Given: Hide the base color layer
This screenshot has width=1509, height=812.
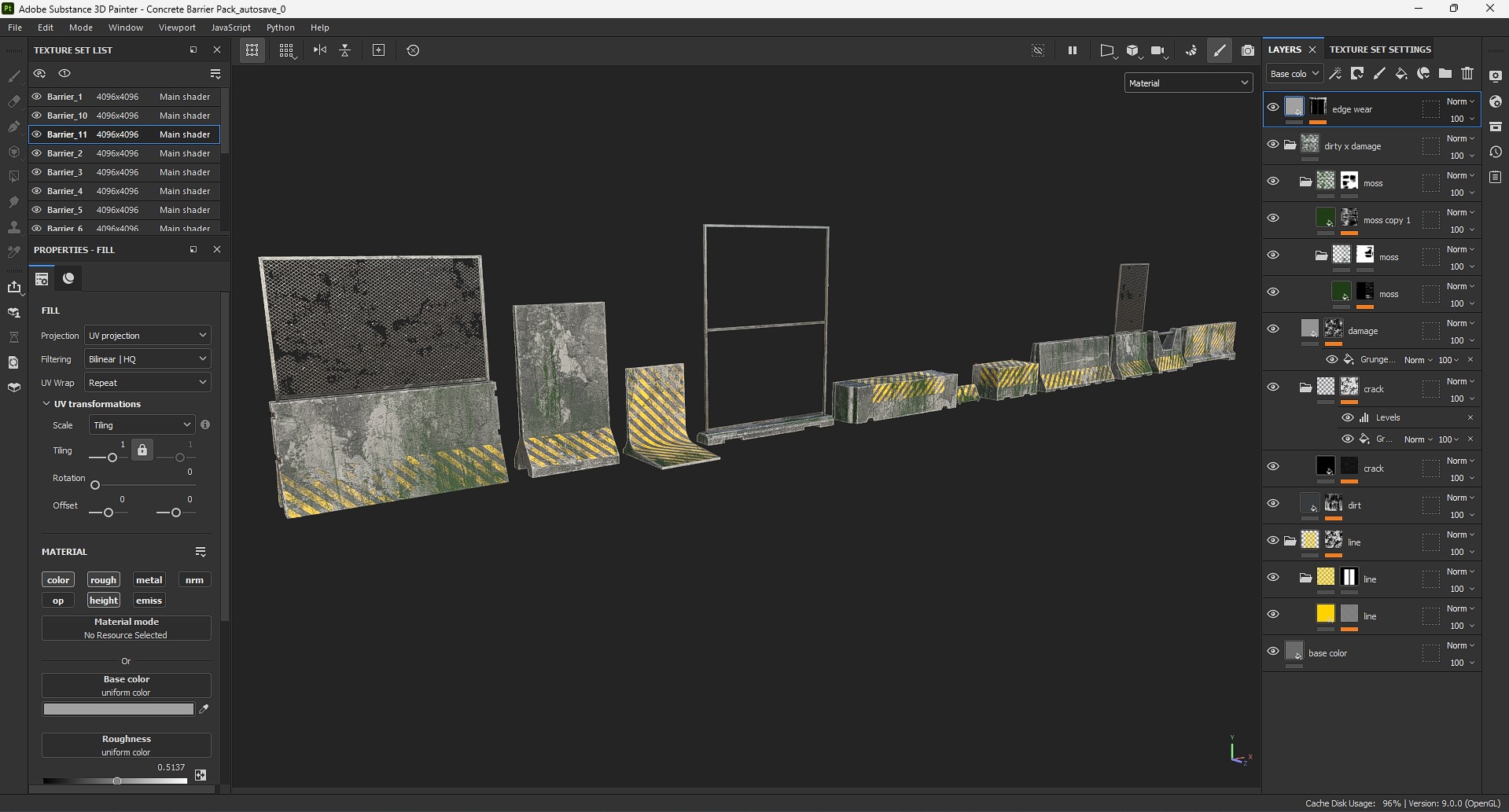Looking at the screenshot, I should click(x=1272, y=651).
